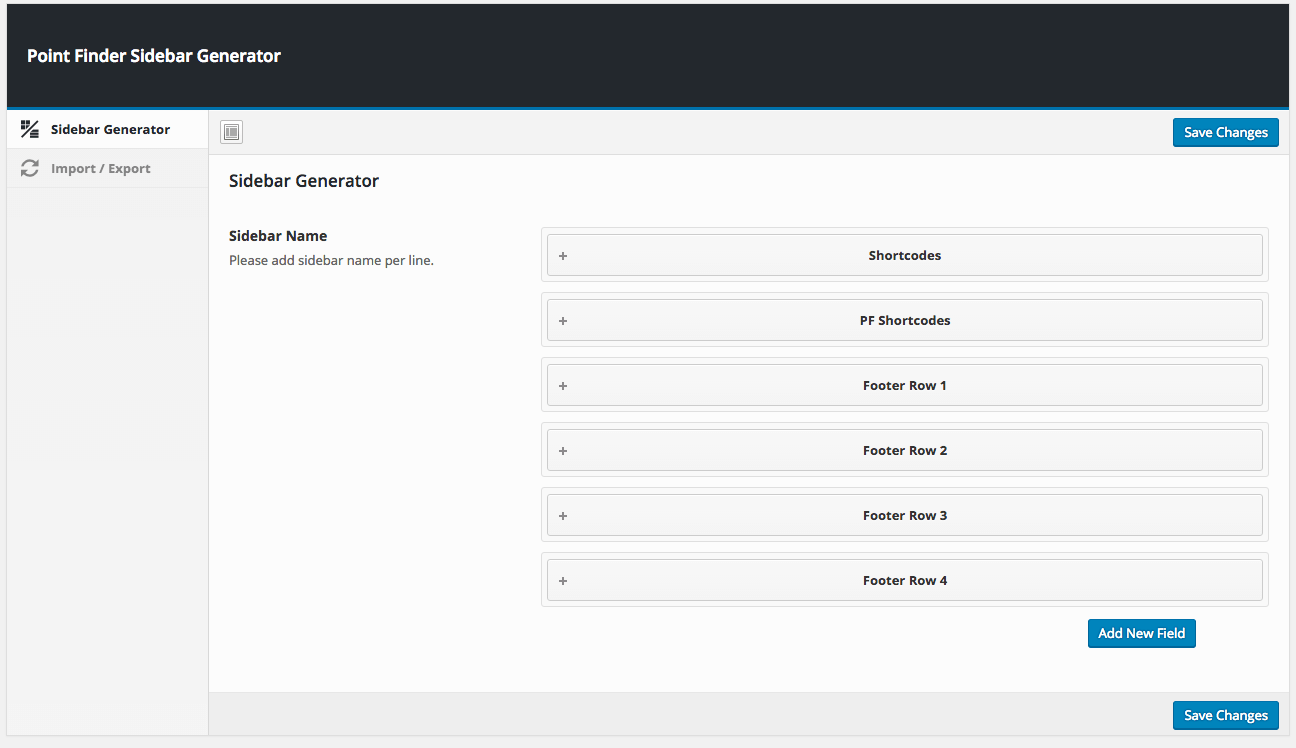Viewport: 1296px width, 748px height.
Task: Click the plus icon beside Shortcodes row
Action: coord(563,256)
